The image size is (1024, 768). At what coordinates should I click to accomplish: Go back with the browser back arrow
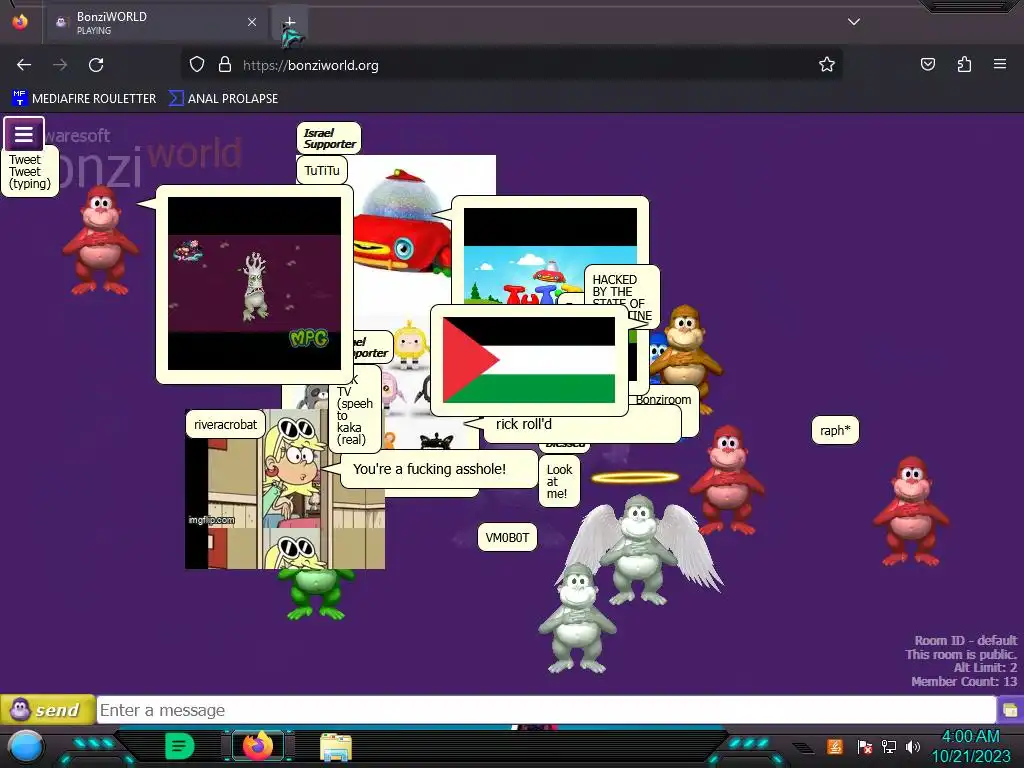point(24,65)
